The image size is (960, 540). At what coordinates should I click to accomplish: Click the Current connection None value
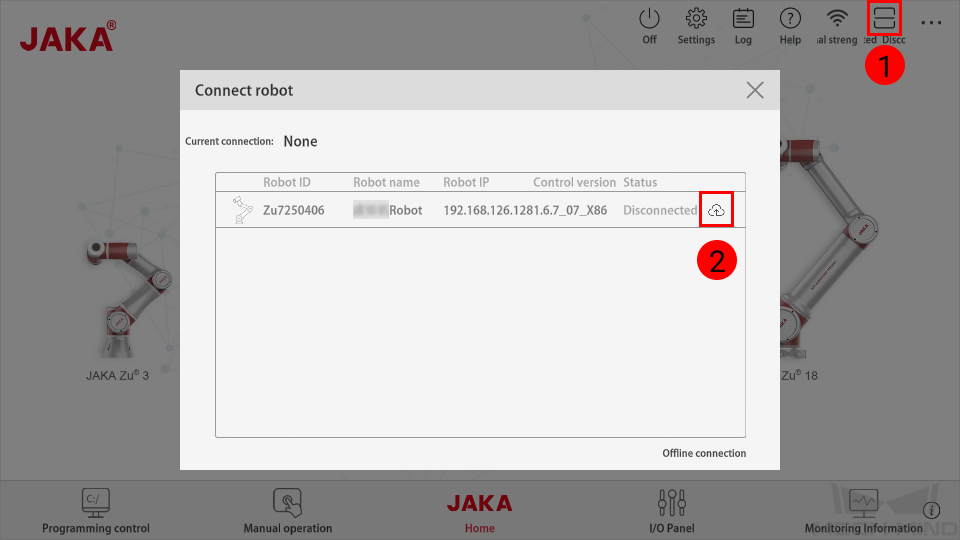point(300,141)
